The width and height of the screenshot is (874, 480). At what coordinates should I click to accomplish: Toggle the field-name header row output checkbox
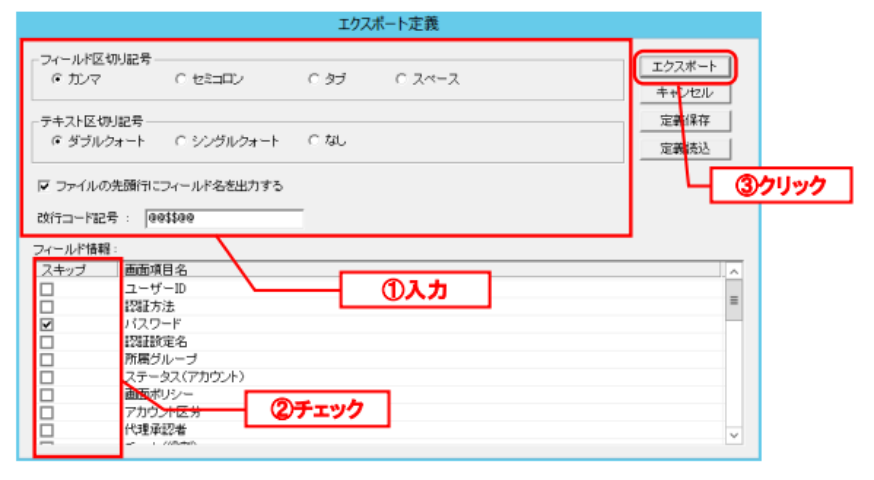click(x=44, y=186)
